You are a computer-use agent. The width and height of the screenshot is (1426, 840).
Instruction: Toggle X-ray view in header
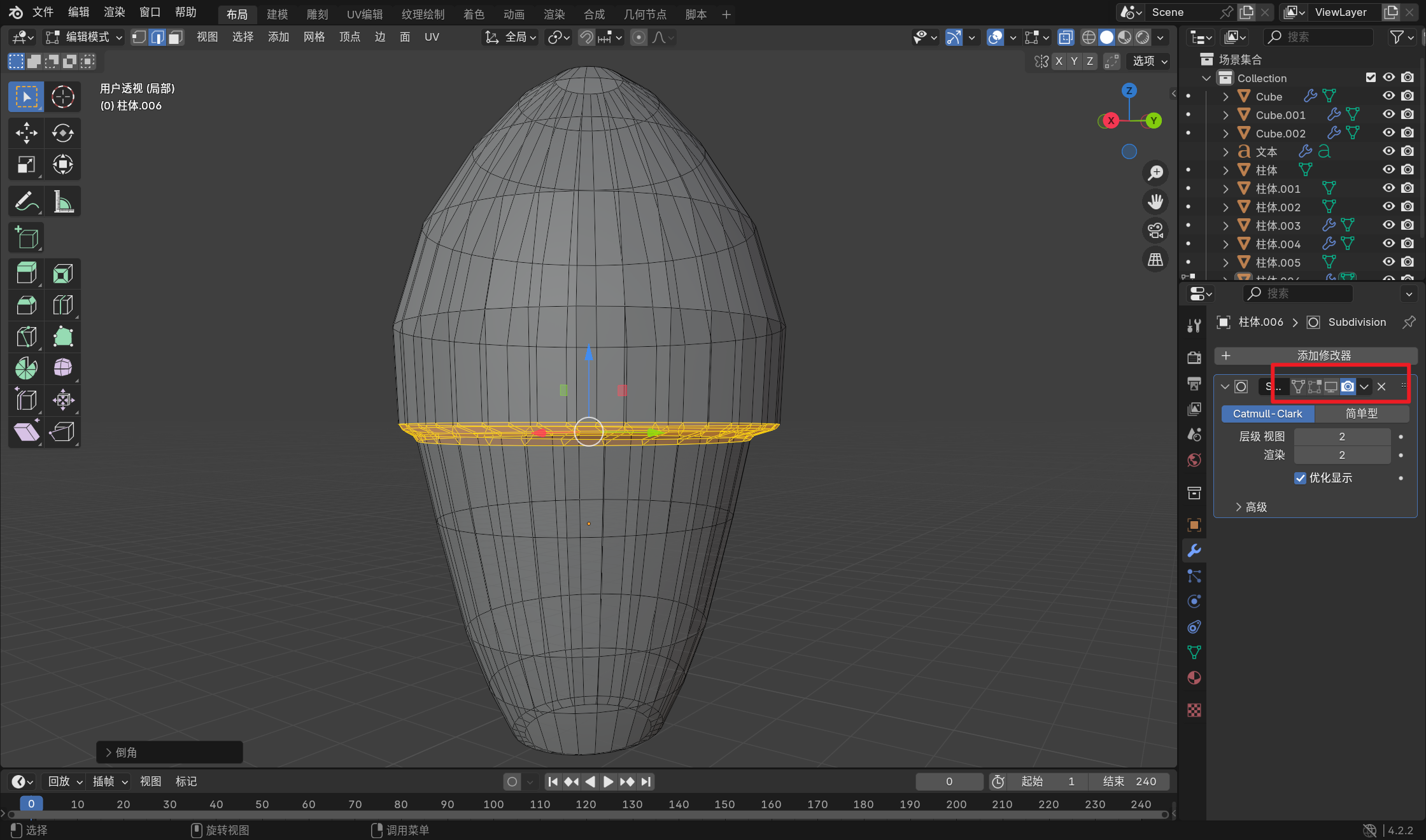coord(1066,38)
